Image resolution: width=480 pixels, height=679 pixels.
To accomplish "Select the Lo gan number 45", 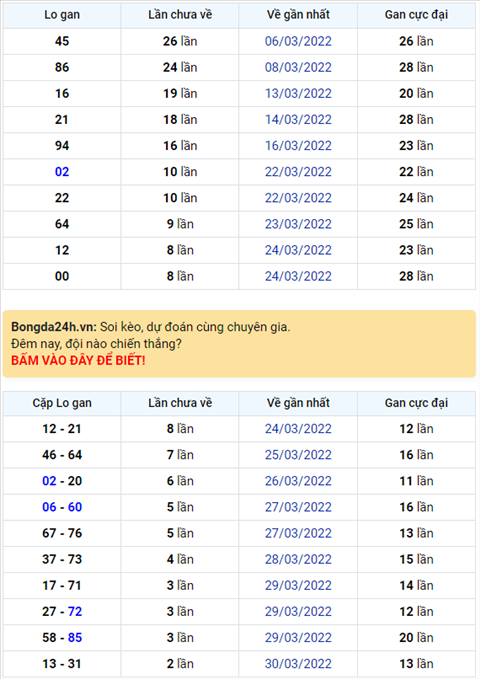I will [x=62, y=41].
